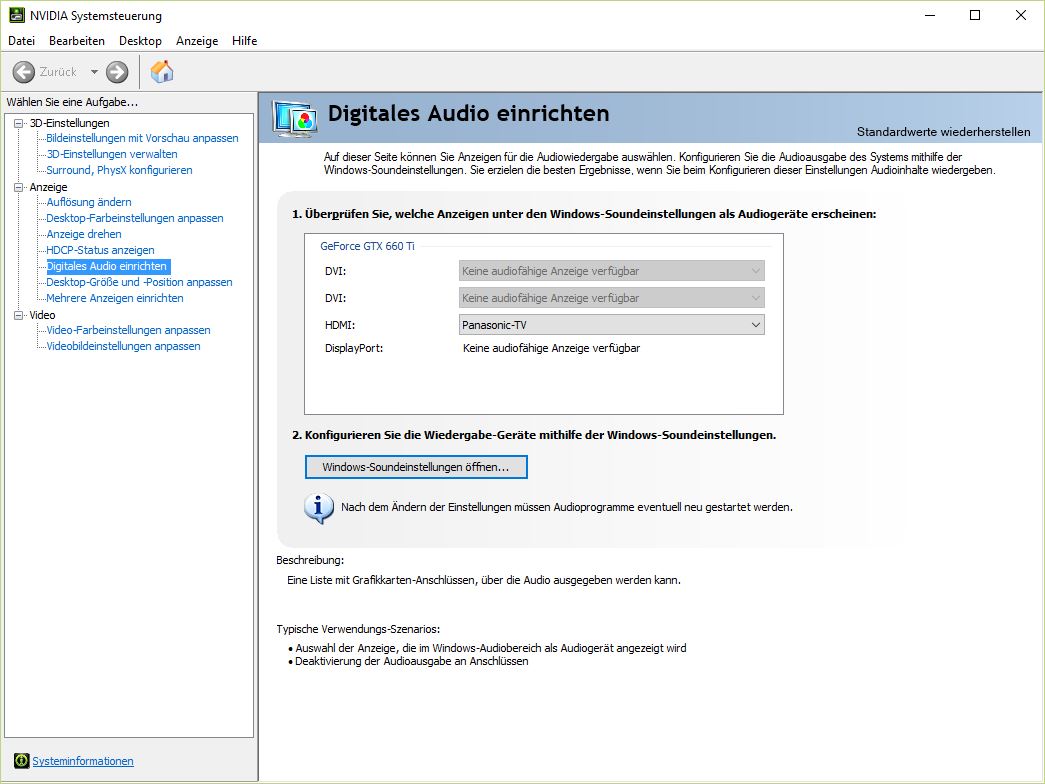Click the Zurück back arrow icon

point(23,72)
